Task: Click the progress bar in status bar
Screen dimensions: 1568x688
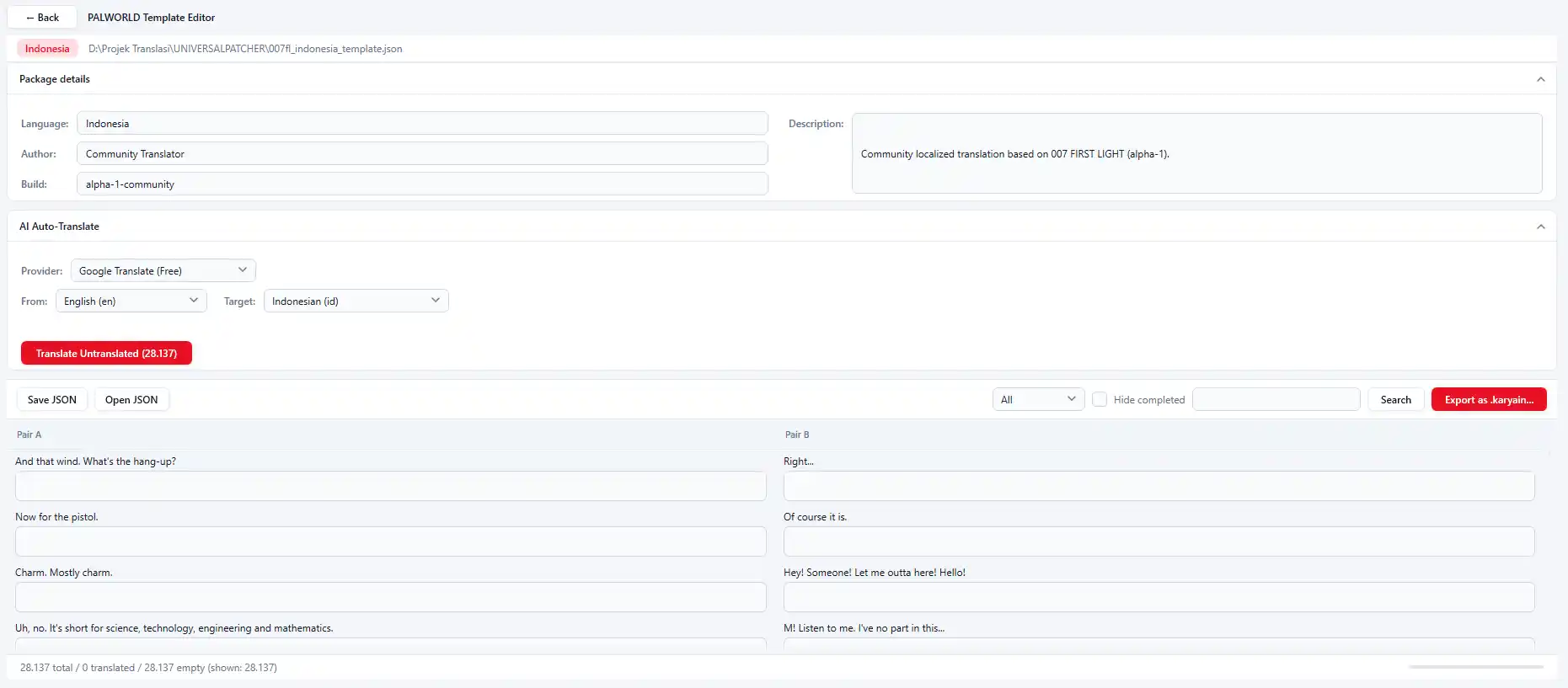Action: pos(1476,667)
